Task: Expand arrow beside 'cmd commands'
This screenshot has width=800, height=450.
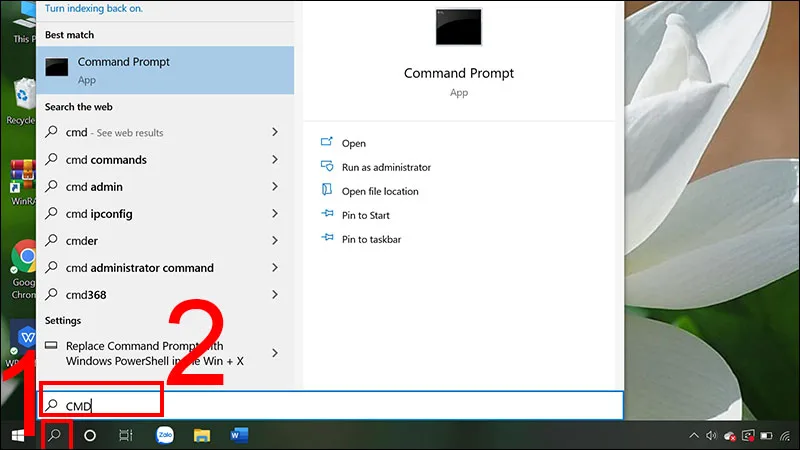Action: coord(275,160)
